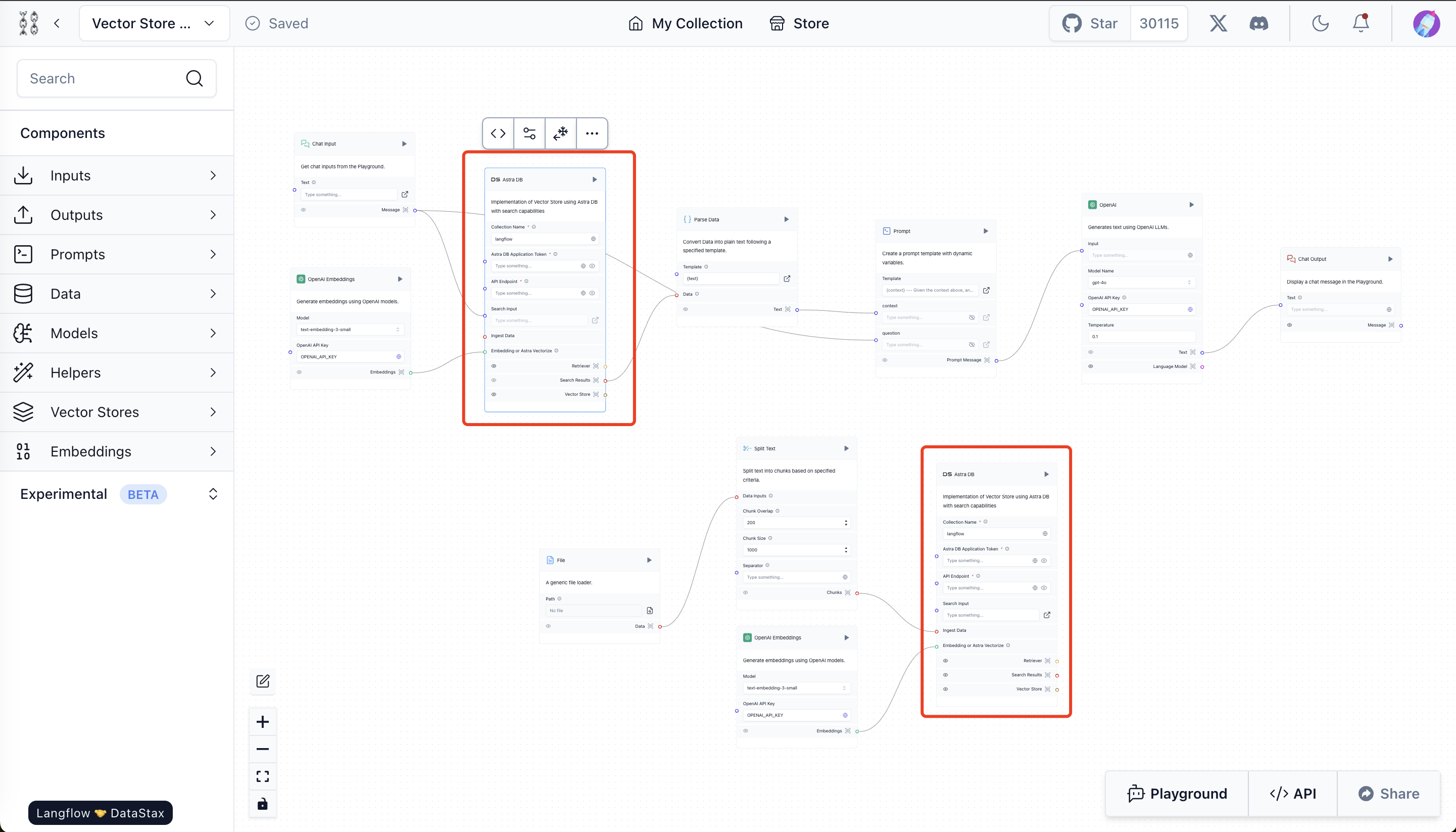Screen dimensions: 1456x832
Task: Open node advanced settings sliders icon
Action: point(529,133)
